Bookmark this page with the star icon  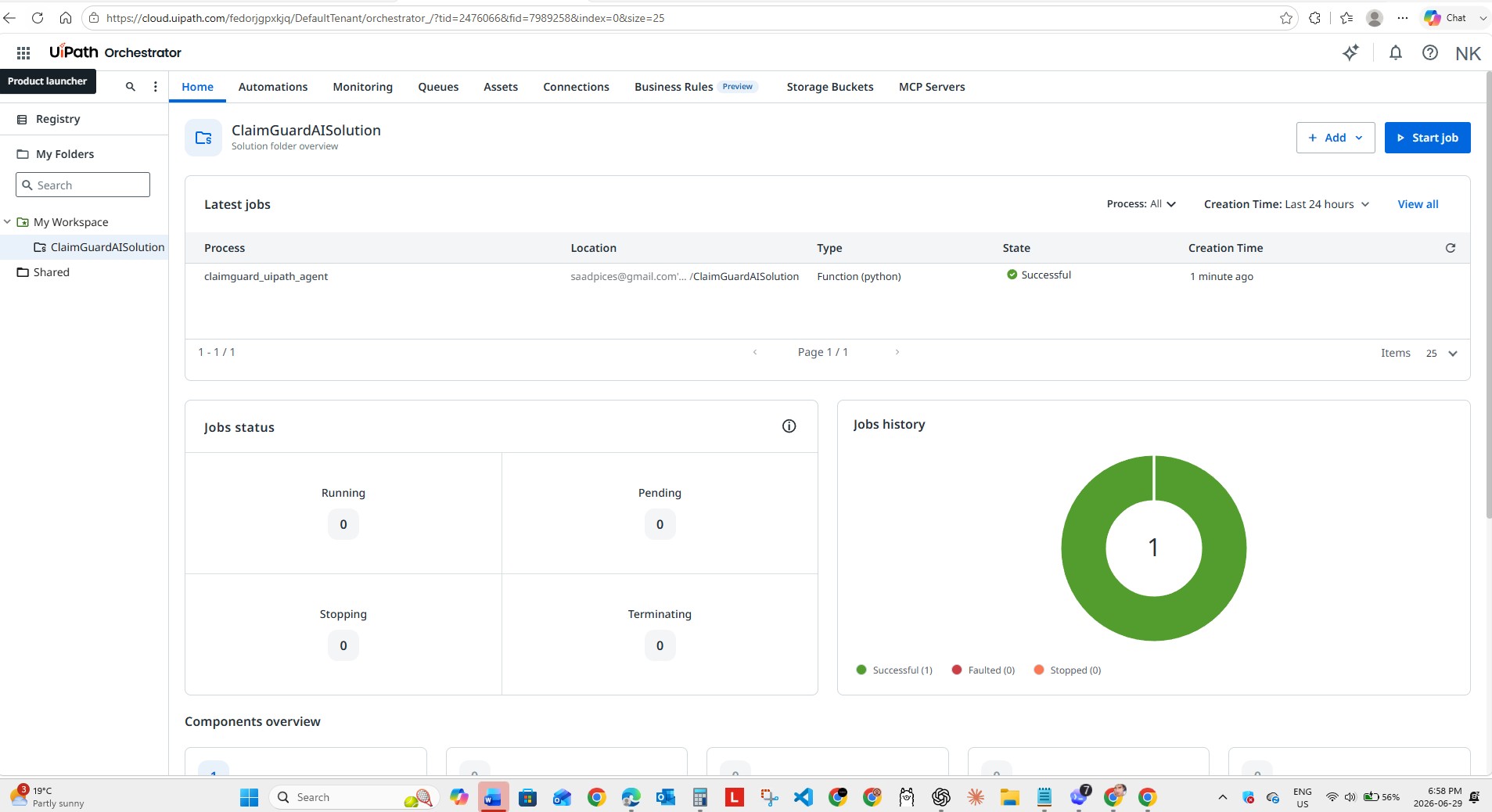point(1285,18)
